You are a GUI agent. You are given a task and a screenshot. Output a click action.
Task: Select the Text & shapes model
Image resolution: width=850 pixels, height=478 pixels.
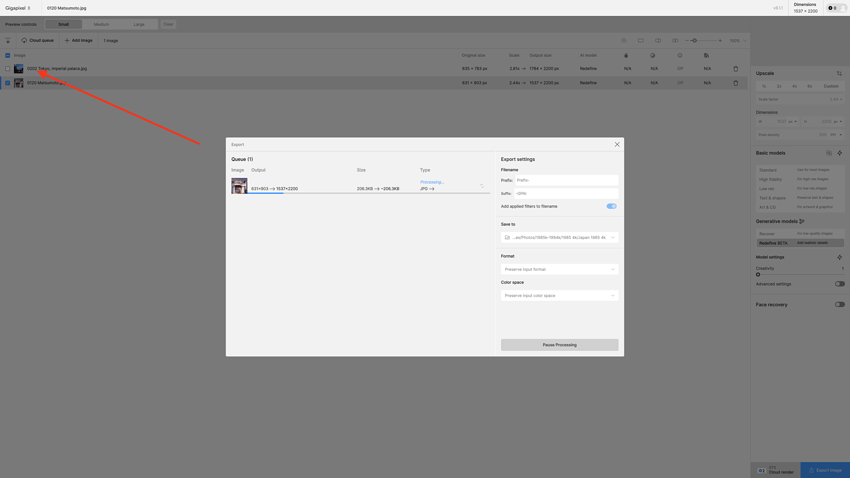coord(800,198)
